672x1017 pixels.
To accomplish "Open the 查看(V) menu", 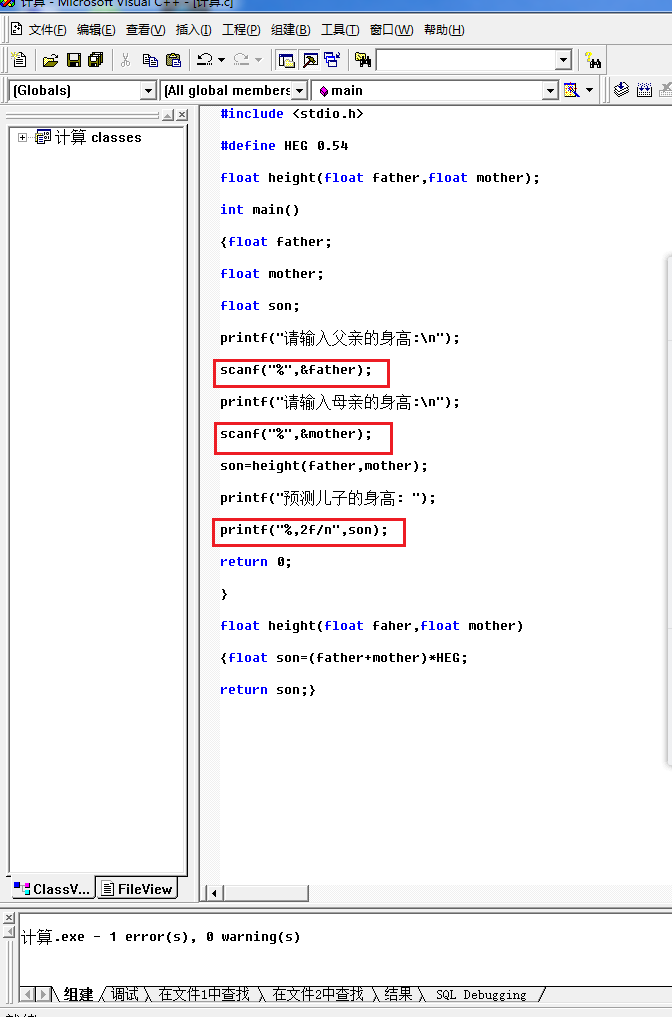I will (145, 30).
